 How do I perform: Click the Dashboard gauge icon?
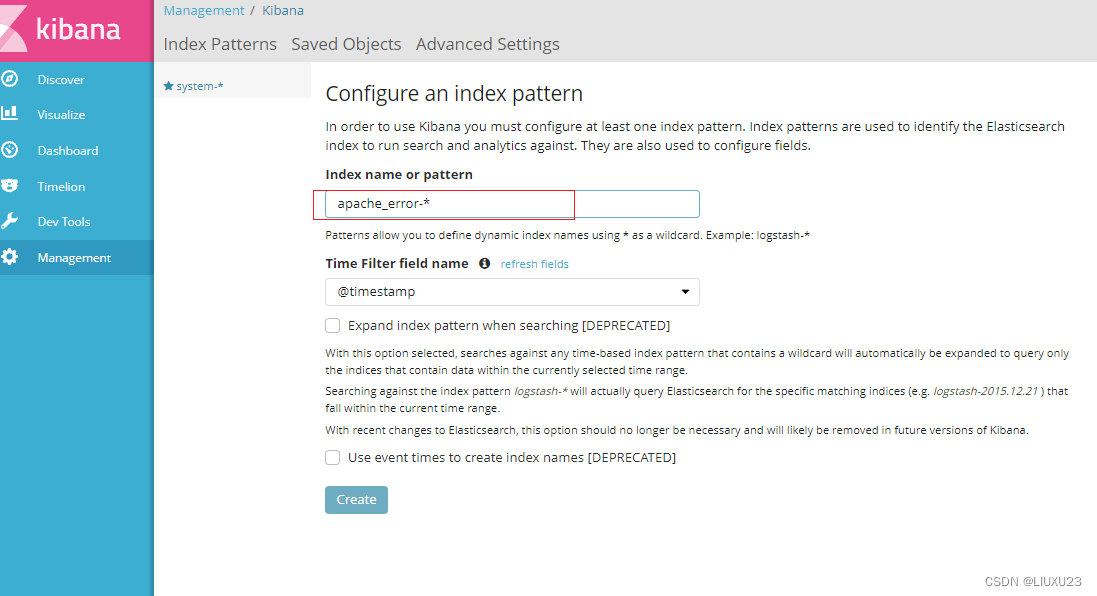[x=10, y=150]
